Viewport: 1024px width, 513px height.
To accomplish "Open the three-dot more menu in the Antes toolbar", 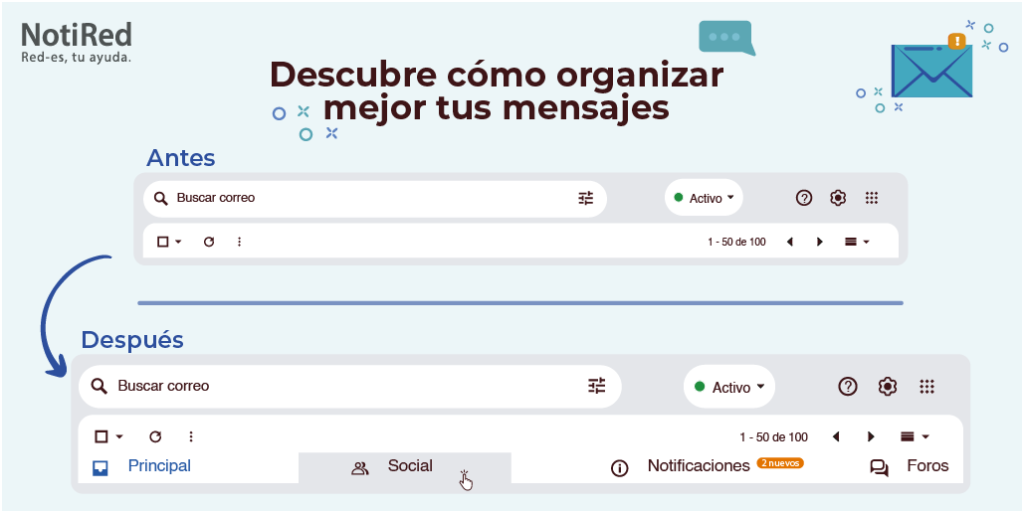I will 239,241.
